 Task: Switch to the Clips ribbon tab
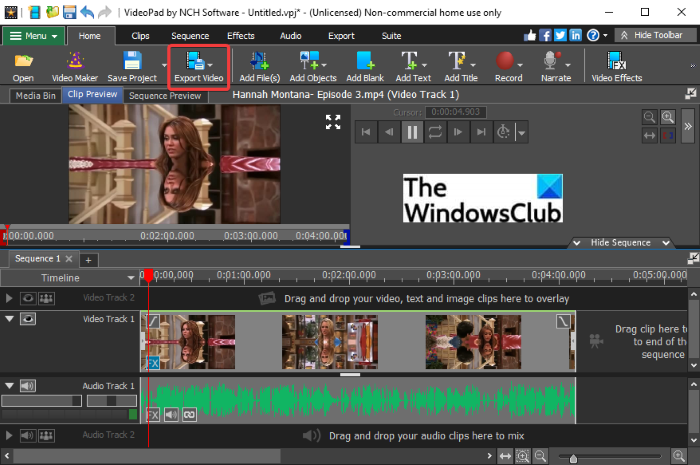click(140, 36)
